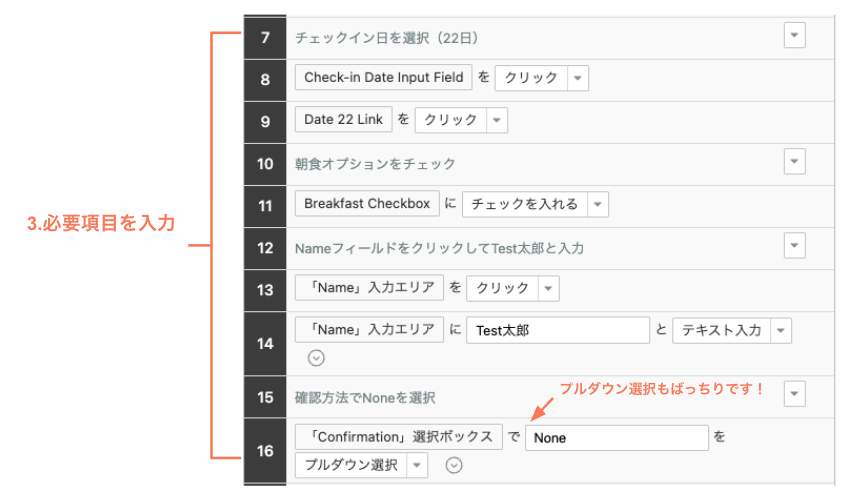Expand the circled chevron in step 16
This screenshot has width=850, height=498.
tap(455, 464)
